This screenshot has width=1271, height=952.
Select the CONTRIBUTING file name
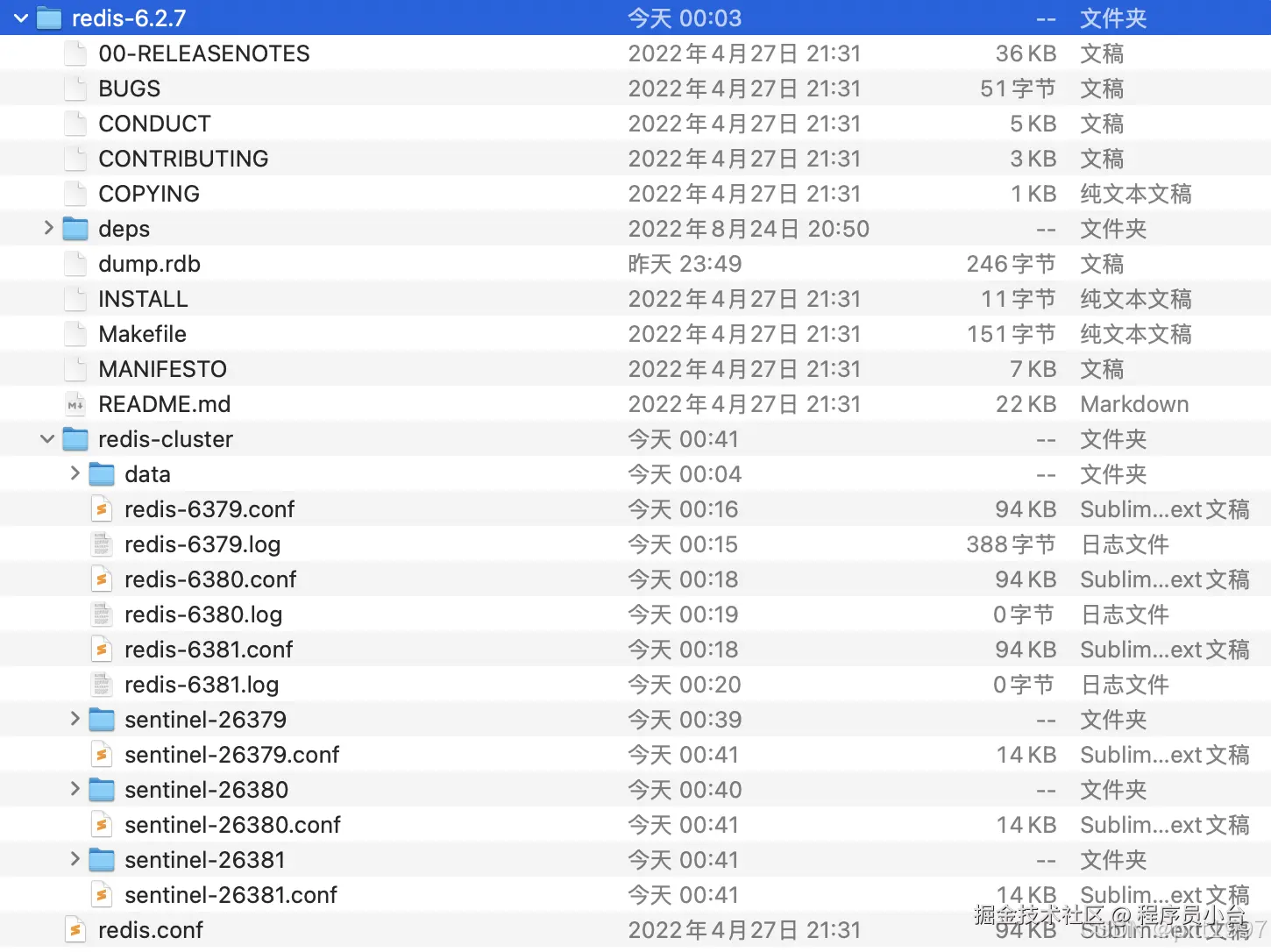[184, 159]
